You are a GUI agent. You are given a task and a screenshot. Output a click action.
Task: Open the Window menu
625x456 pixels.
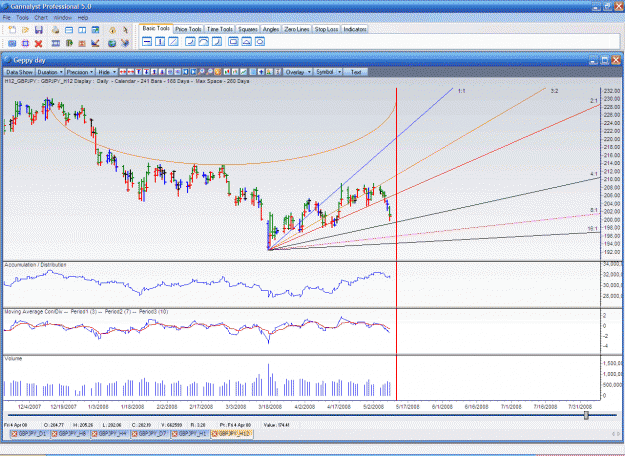pyautogui.click(x=62, y=18)
